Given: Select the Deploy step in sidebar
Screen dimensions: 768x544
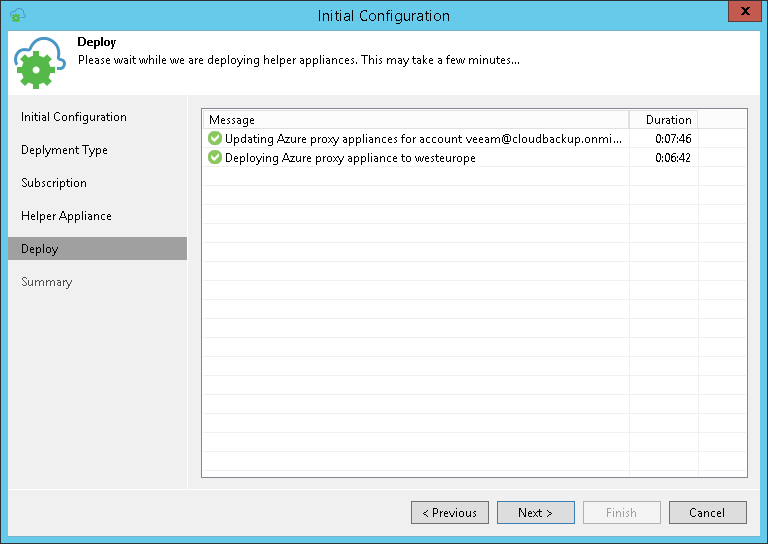Looking at the screenshot, I should pos(40,249).
